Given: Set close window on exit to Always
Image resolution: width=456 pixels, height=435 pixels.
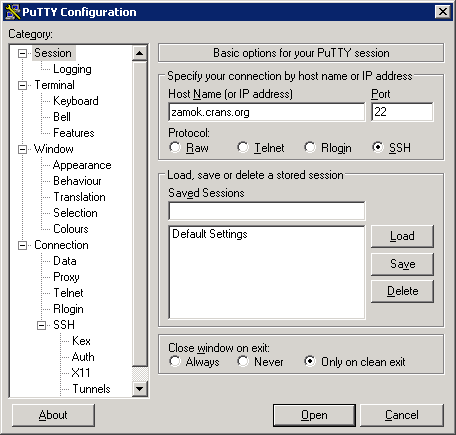Looking at the screenshot, I should point(175,361).
